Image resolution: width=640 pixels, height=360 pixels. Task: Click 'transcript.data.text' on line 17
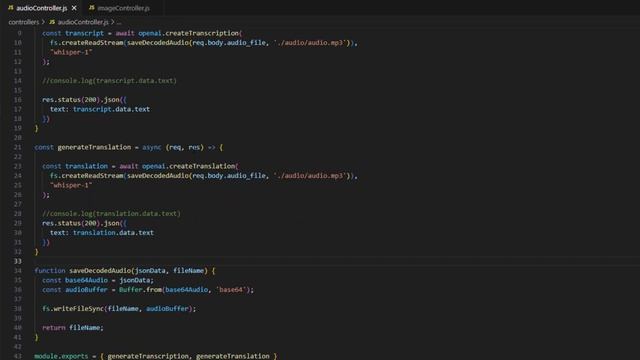[x=111, y=109]
